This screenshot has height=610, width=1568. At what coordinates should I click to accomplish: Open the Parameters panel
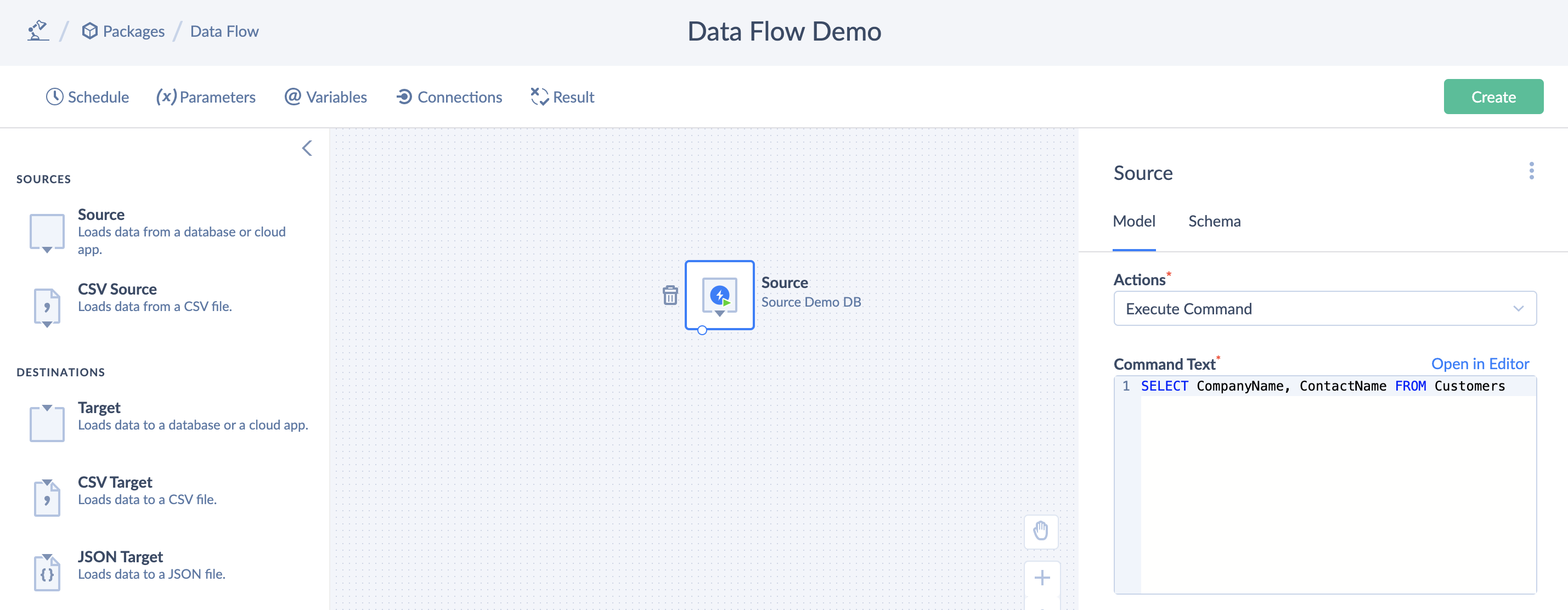pyautogui.click(x=206, y=97)
